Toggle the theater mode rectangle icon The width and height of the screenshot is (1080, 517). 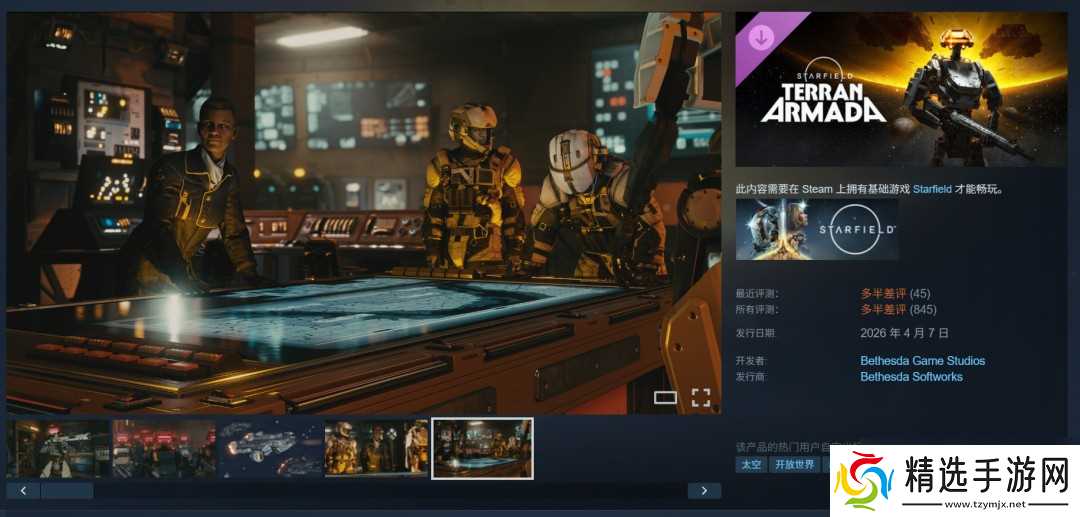coord(665,397)
